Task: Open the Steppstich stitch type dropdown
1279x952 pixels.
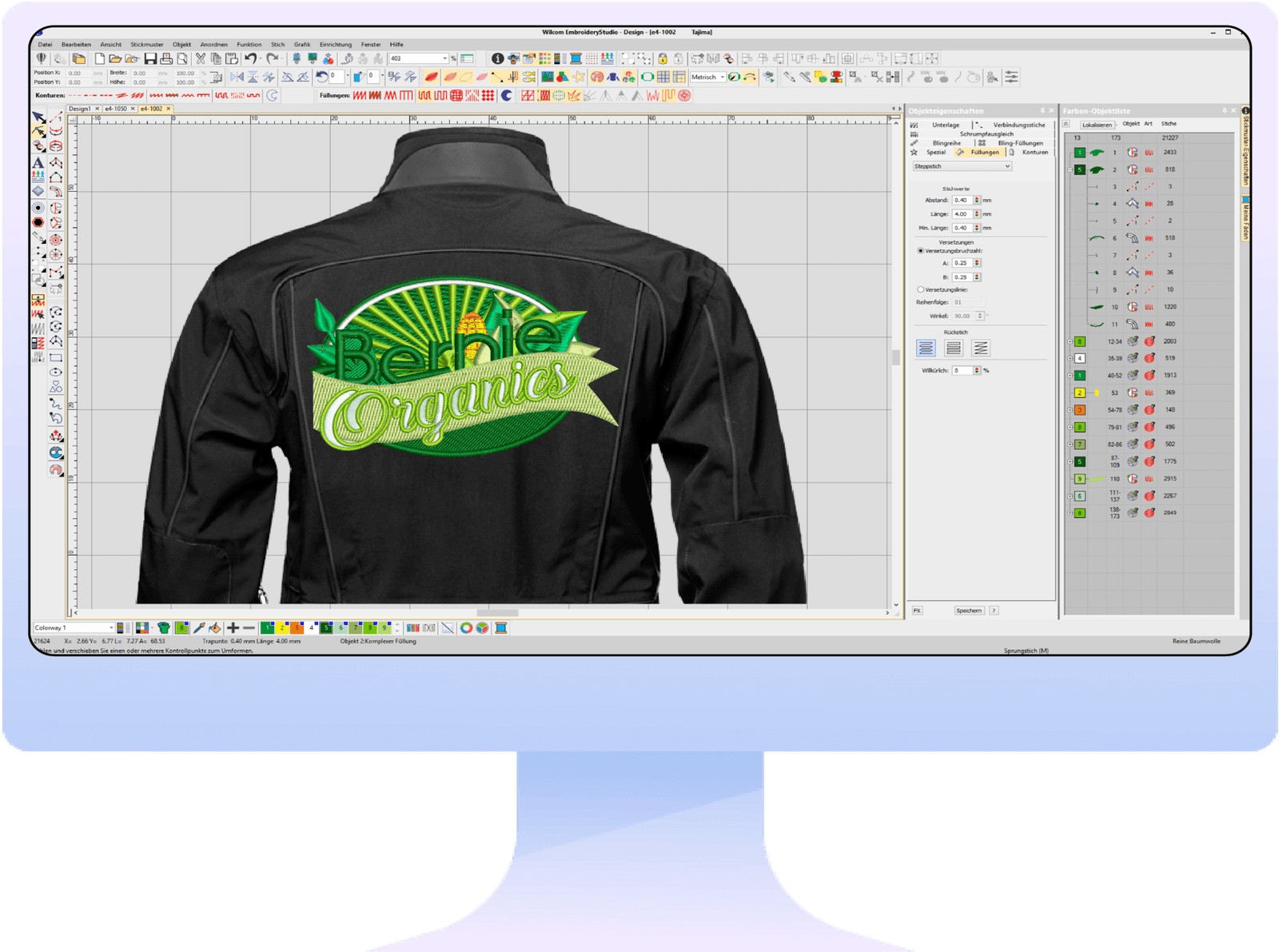Action: pyautogui.click(x=962, y=166)
